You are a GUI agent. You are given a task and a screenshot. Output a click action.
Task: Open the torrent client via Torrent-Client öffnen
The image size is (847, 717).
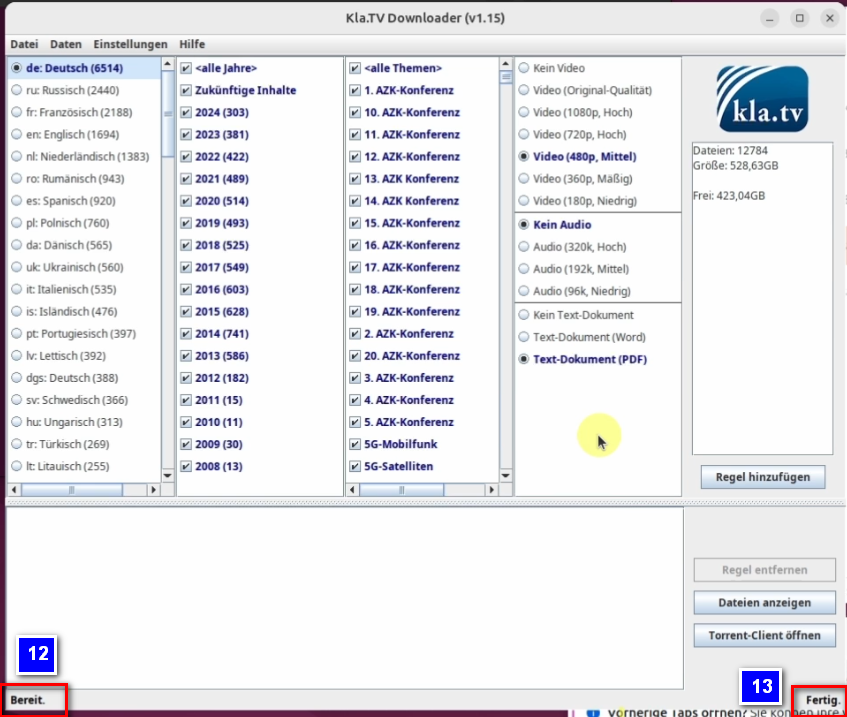click(x=764, y=636)
